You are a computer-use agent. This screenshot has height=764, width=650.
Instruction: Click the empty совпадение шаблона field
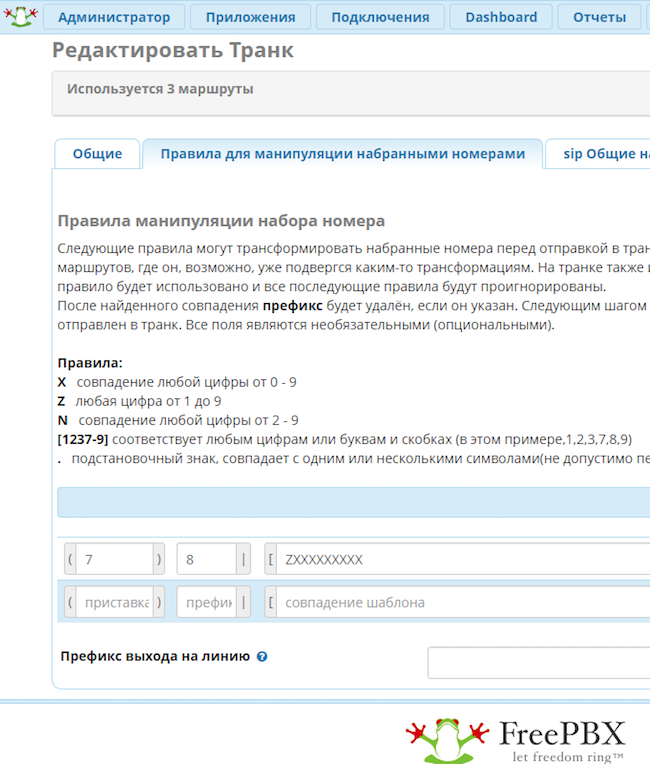coord(460,603)
